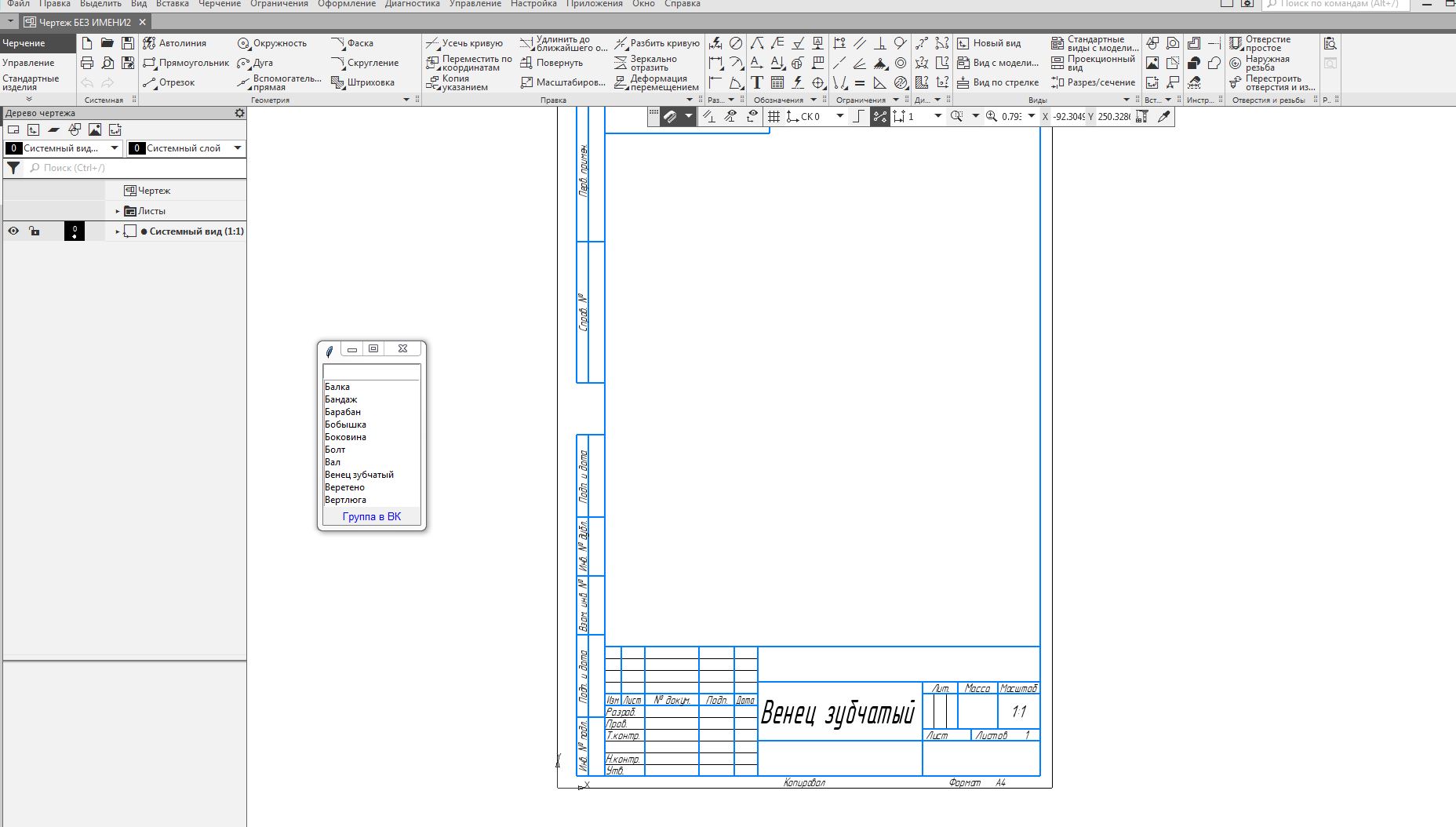The height and width of the screenshot is (827, 1456).
Task: Click the X coordinate field
Action: point(1068,116)
